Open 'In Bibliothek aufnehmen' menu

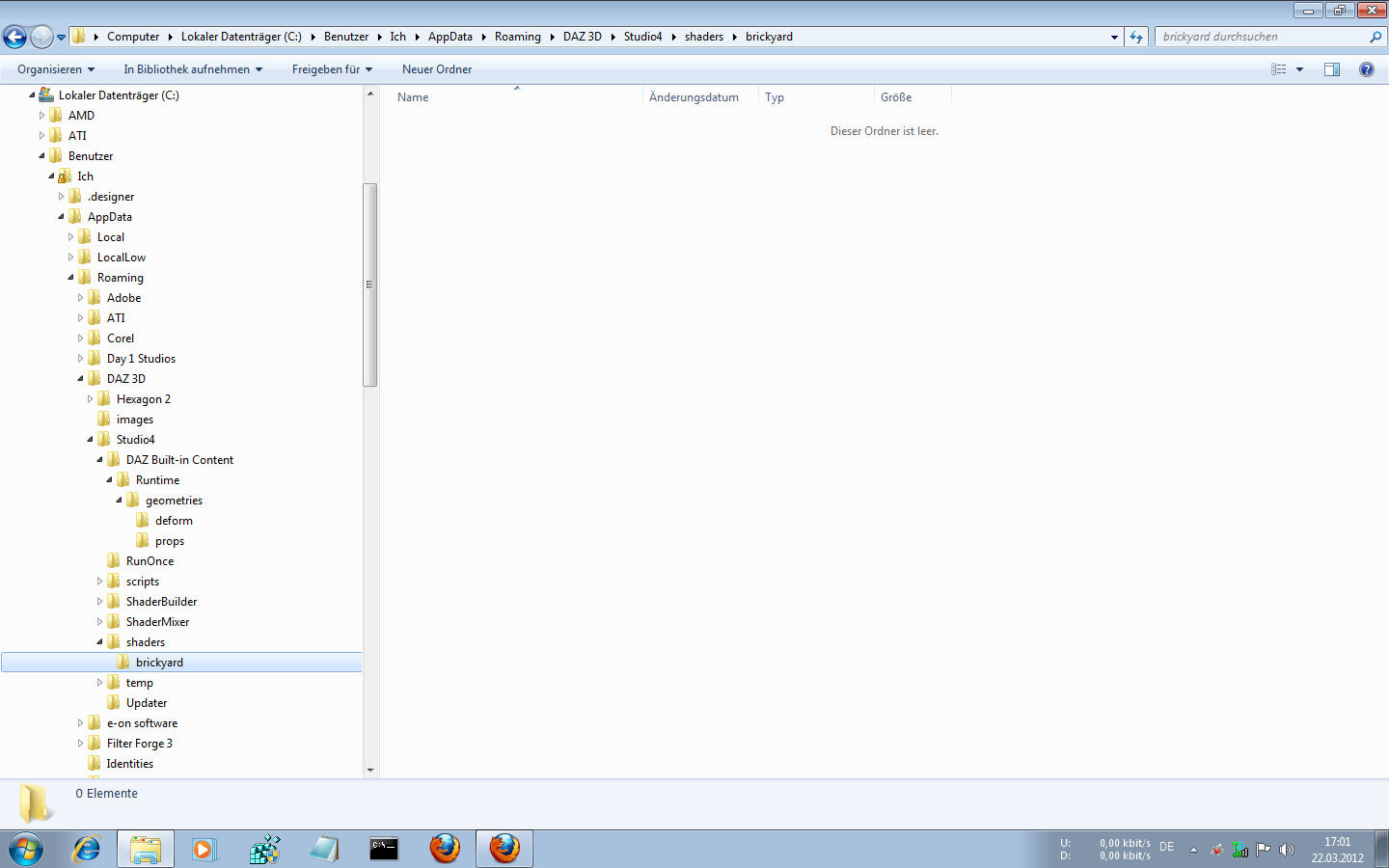[193, 69]
